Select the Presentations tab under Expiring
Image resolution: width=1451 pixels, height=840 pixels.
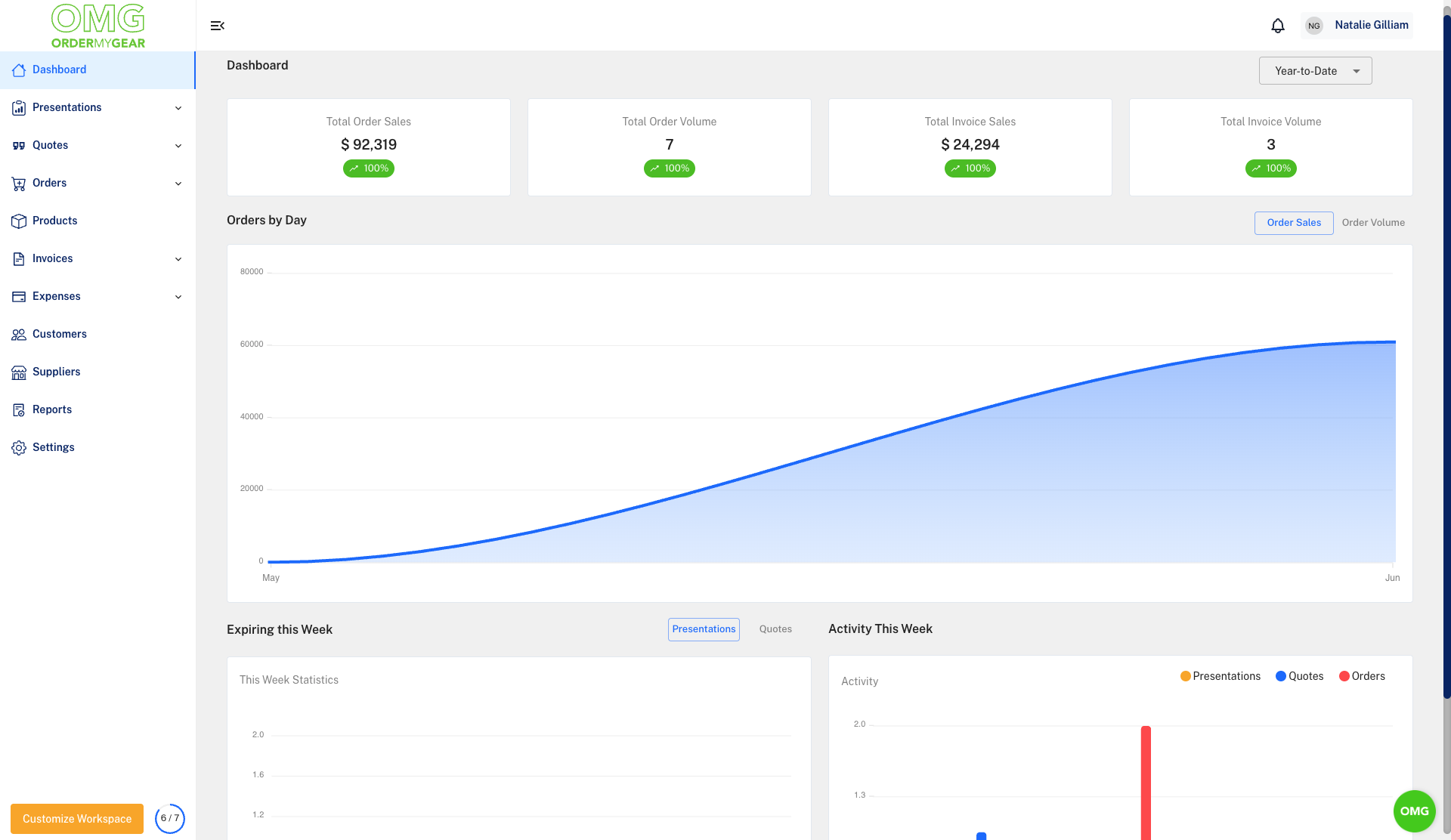703,629
